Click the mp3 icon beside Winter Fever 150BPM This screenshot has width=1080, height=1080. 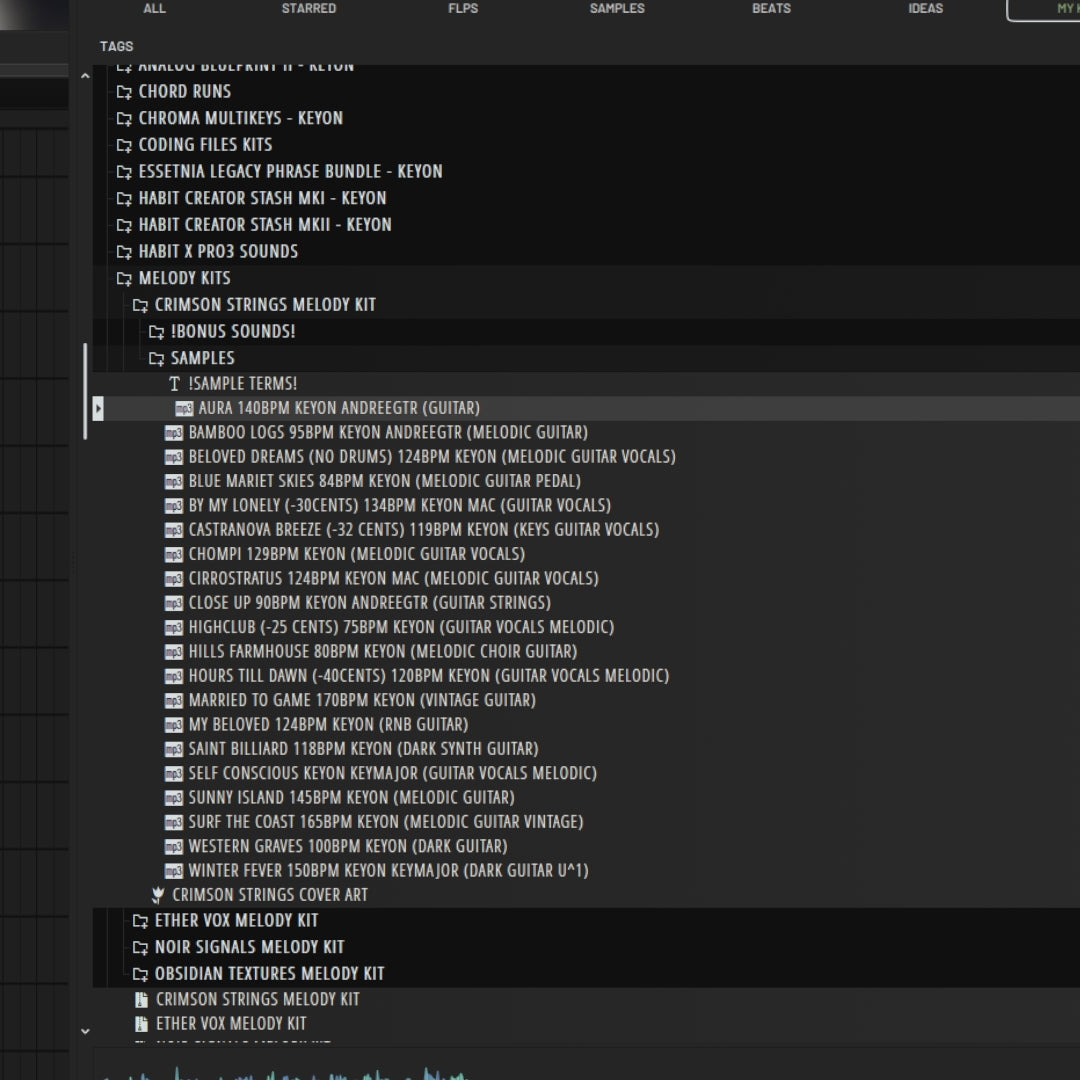(173, 870)
